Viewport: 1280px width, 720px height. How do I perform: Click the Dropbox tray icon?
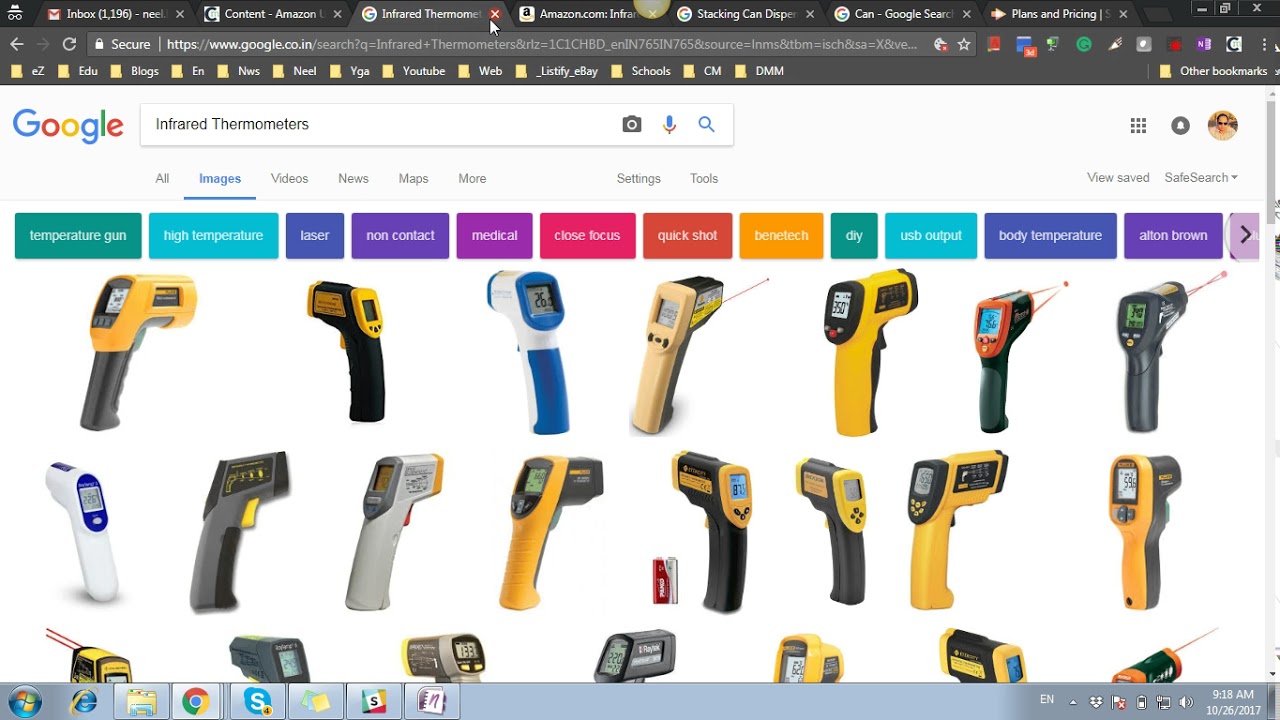(1096, 702)
